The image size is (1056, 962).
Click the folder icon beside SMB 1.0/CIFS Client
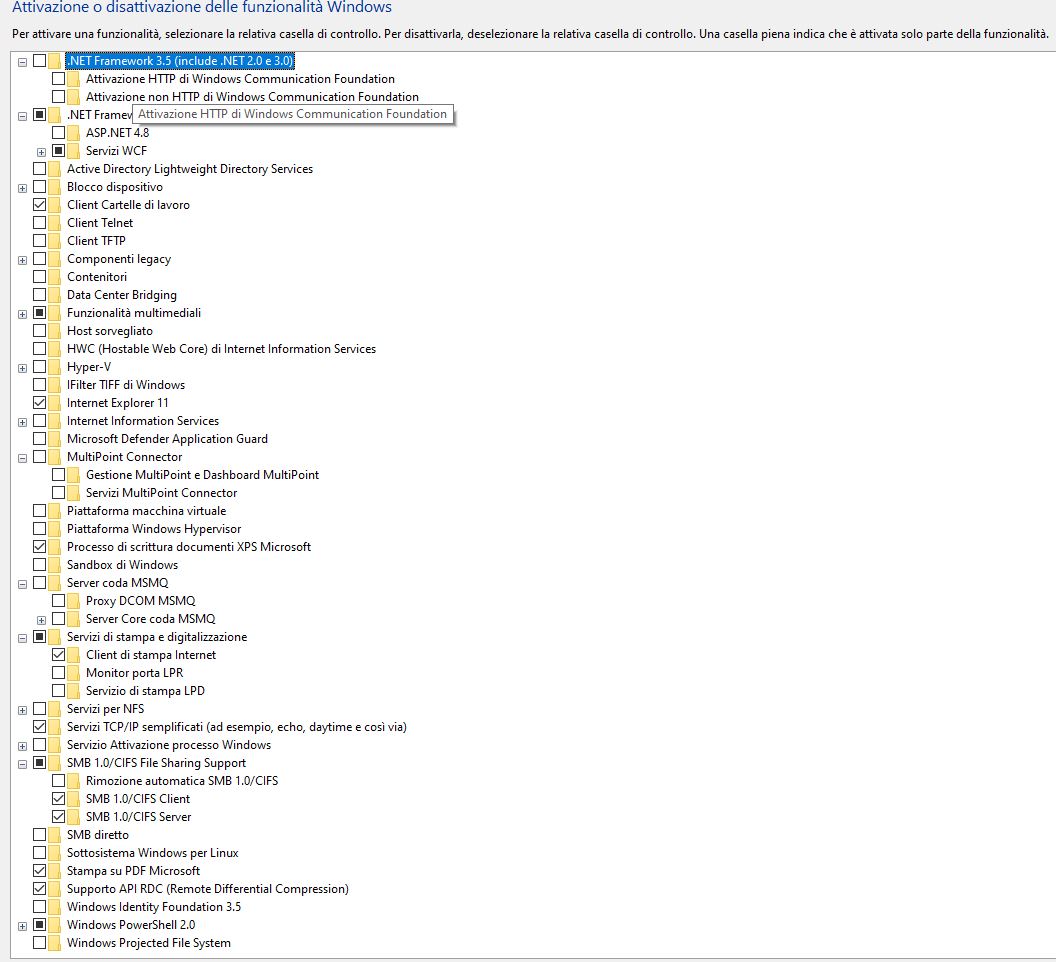(73, 799)
